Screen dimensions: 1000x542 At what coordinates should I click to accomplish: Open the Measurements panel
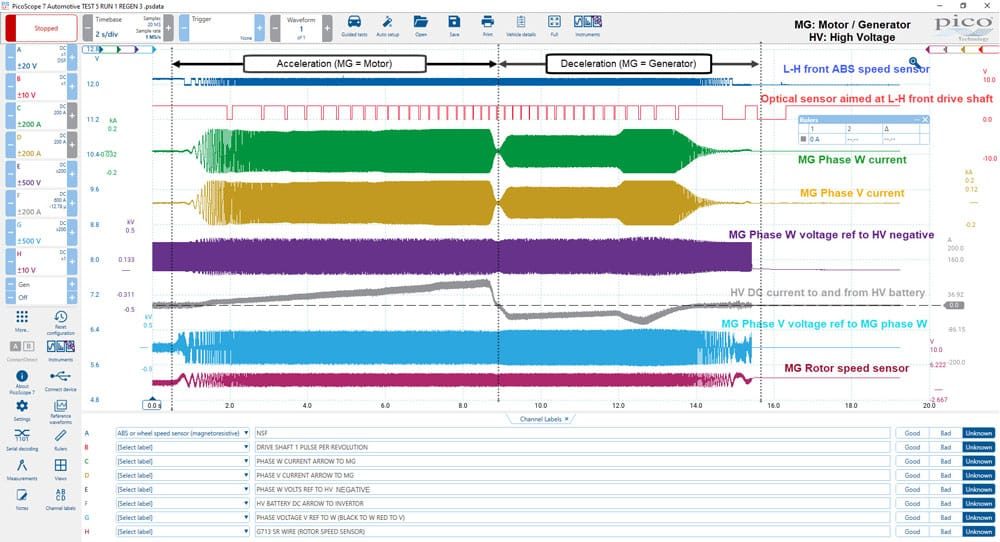(22, 469)
